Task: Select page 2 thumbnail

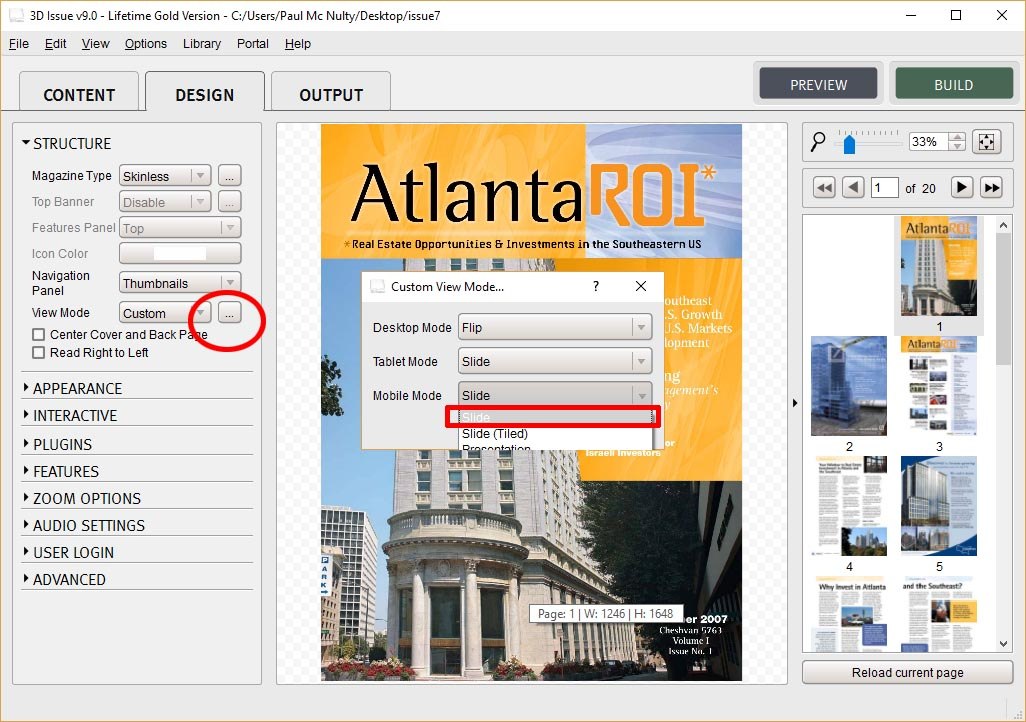Action: tap(849, 386)
